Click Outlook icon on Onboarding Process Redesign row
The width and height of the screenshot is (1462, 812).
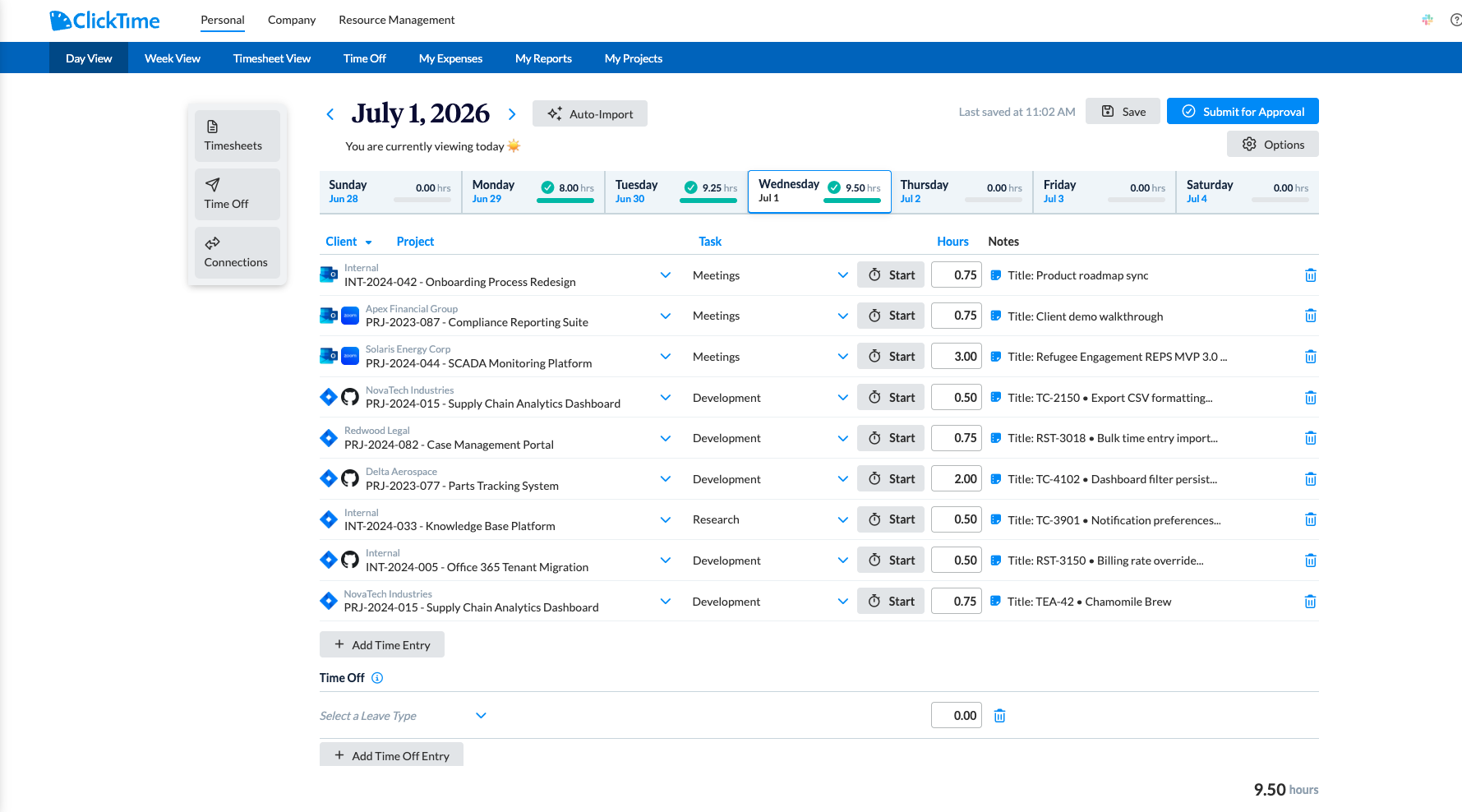pyautogui.click(x=329, y=275)
